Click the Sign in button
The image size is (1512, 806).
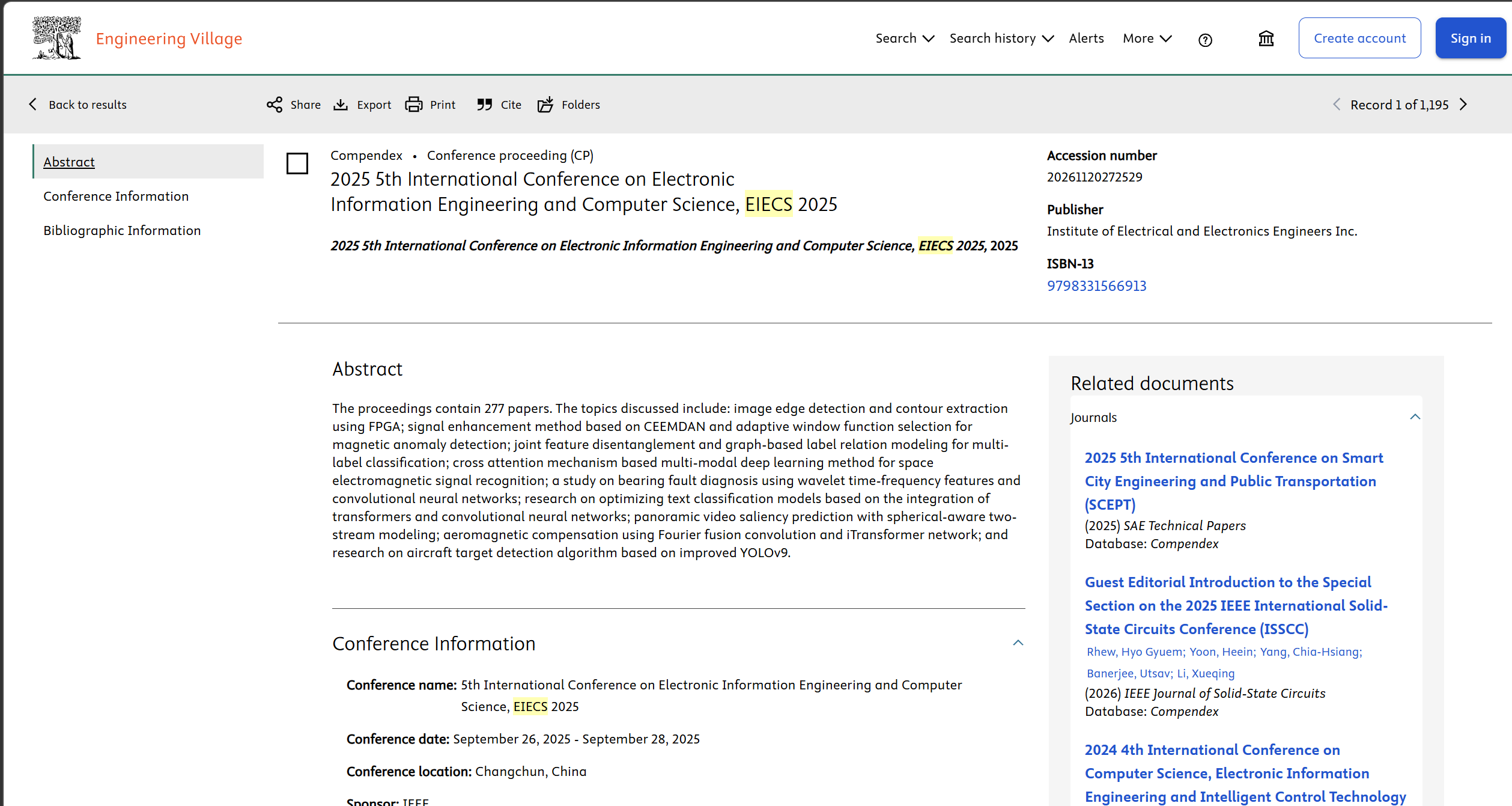(1470, 38)
